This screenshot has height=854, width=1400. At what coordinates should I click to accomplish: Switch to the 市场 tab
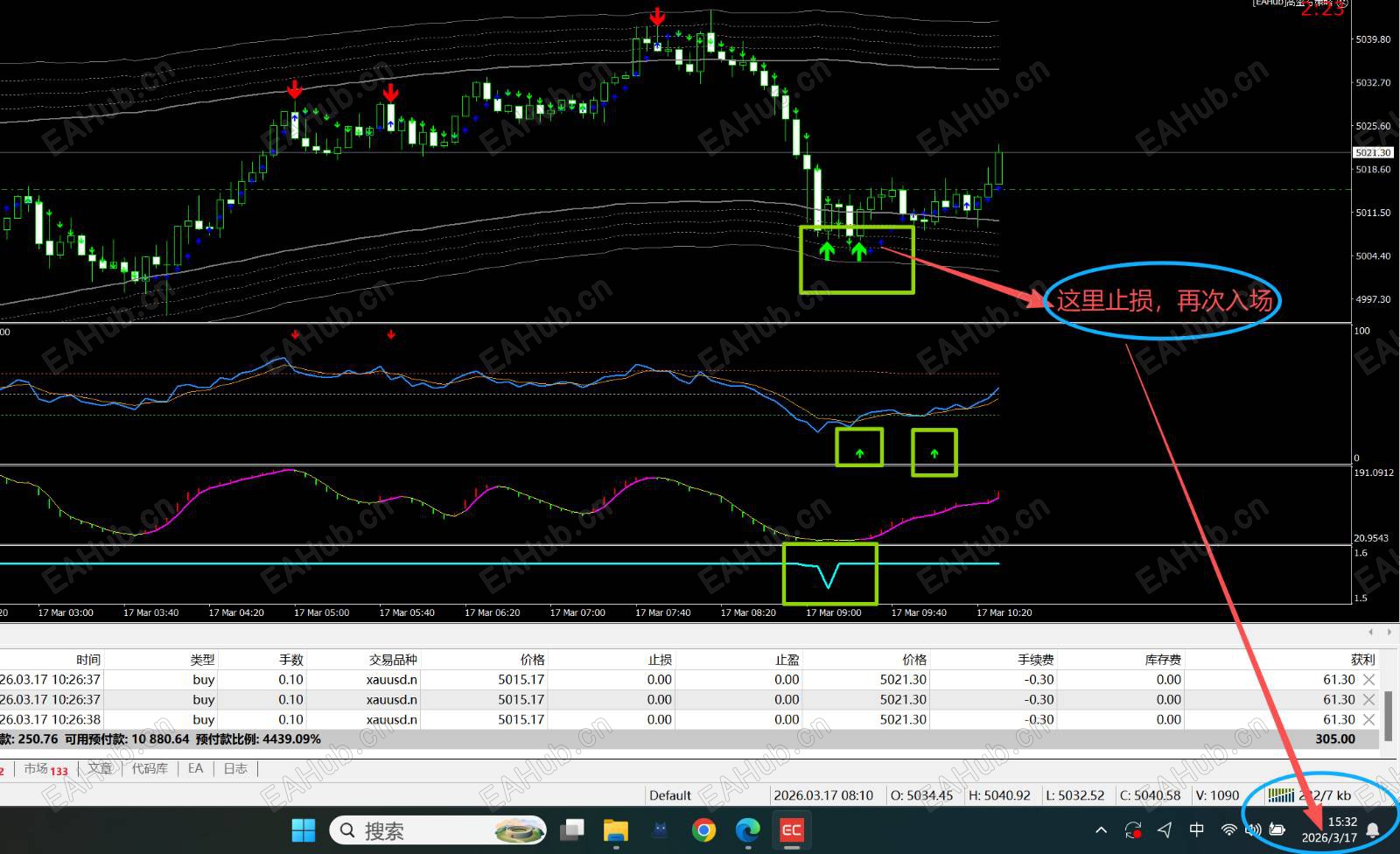coord(45,769)
